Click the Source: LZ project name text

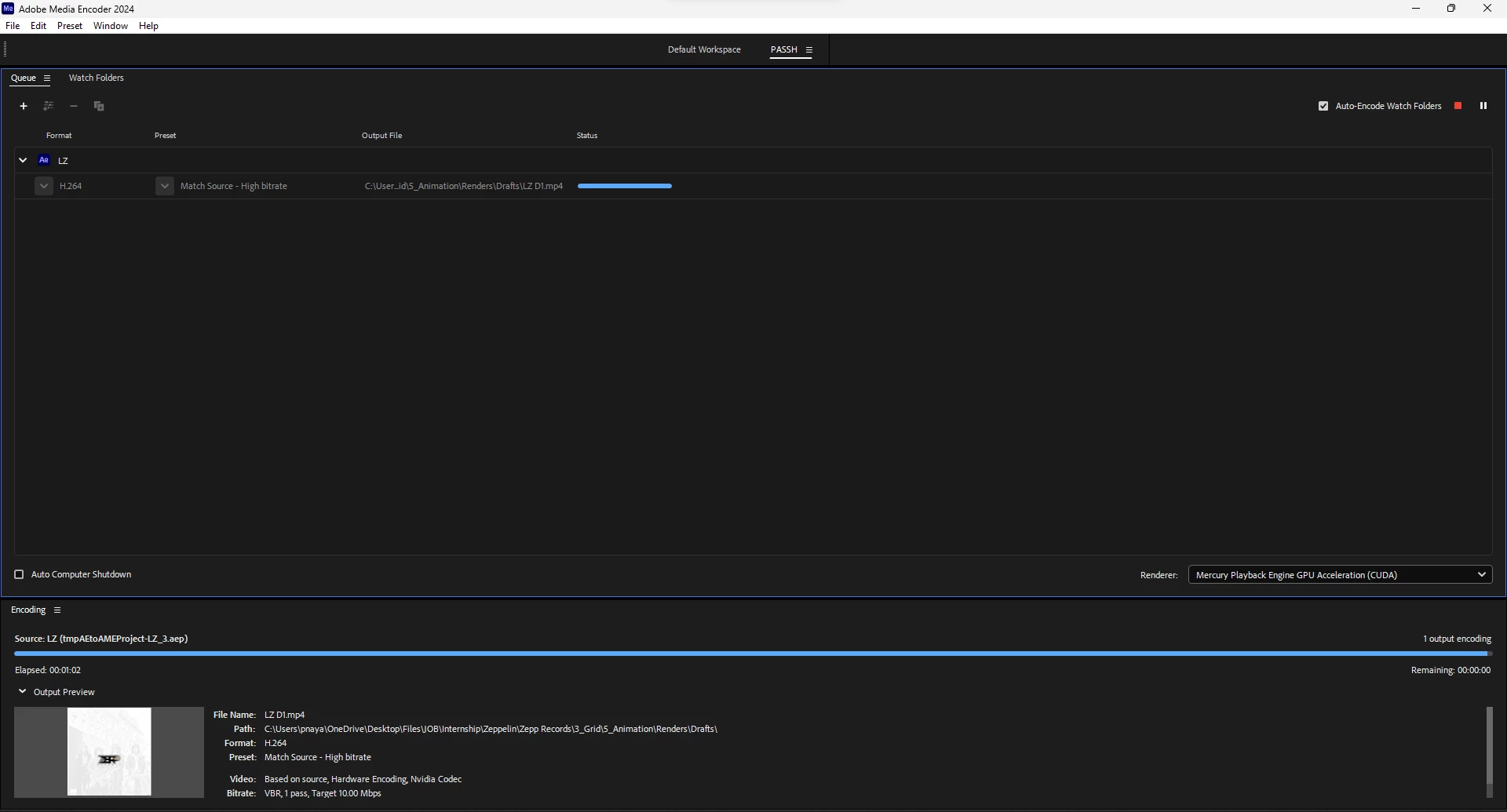point(101,639)
